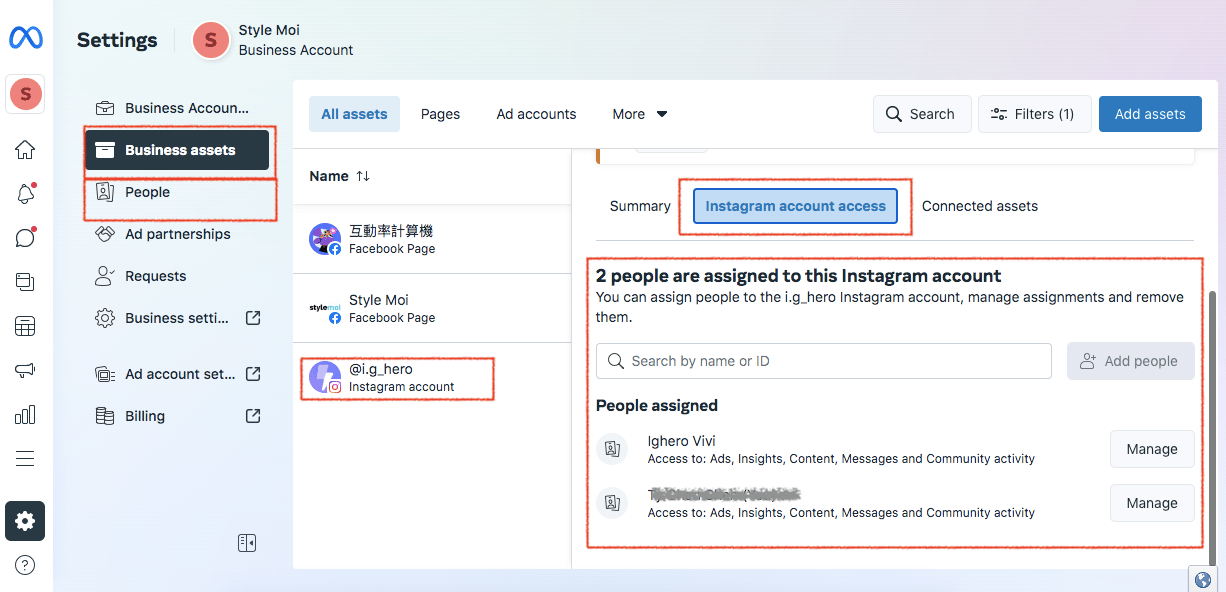
Task: Select the @i.g_hero Instagram account row
Action: click(432, 377)
